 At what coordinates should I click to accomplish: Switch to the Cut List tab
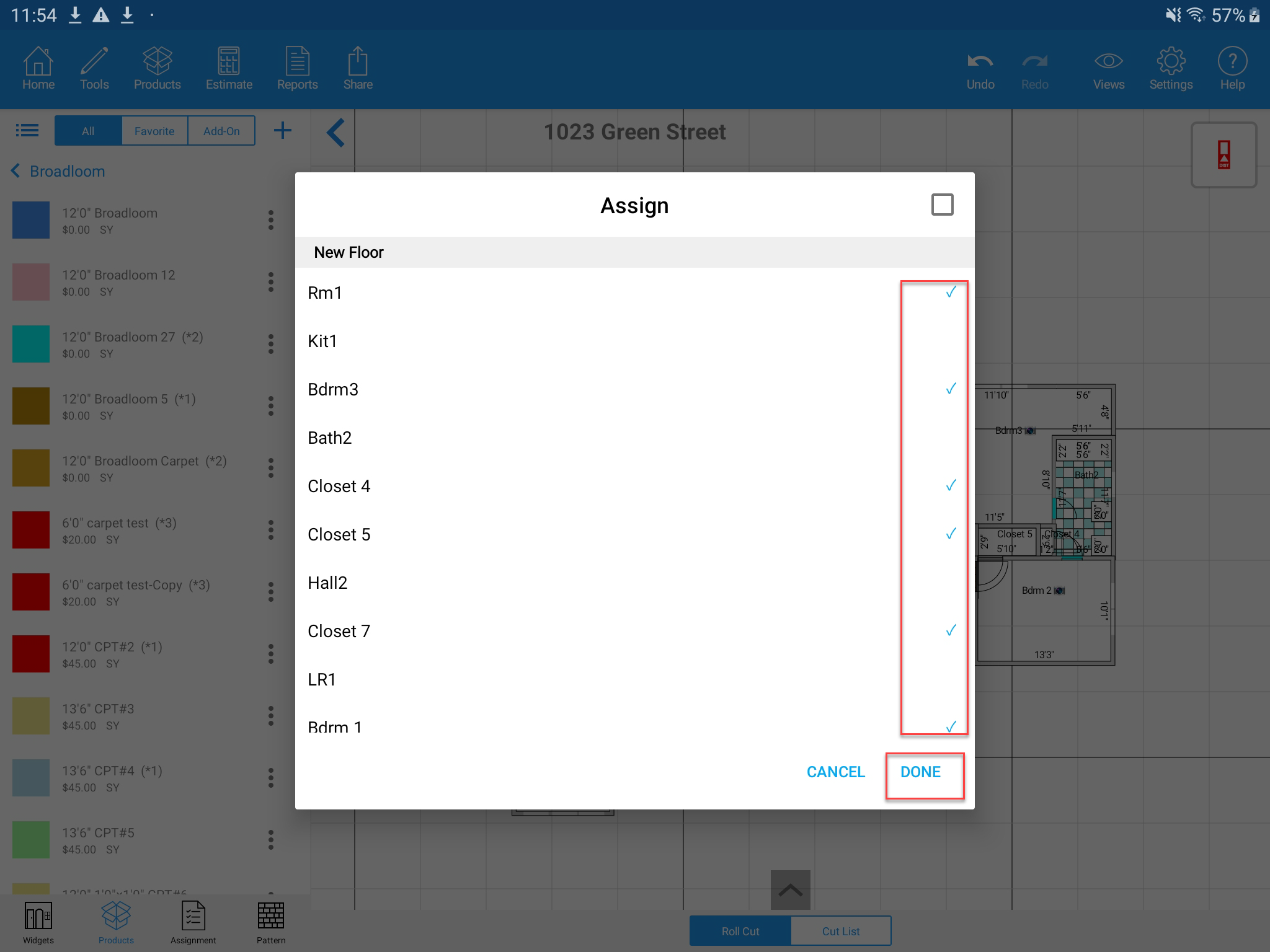840,931
